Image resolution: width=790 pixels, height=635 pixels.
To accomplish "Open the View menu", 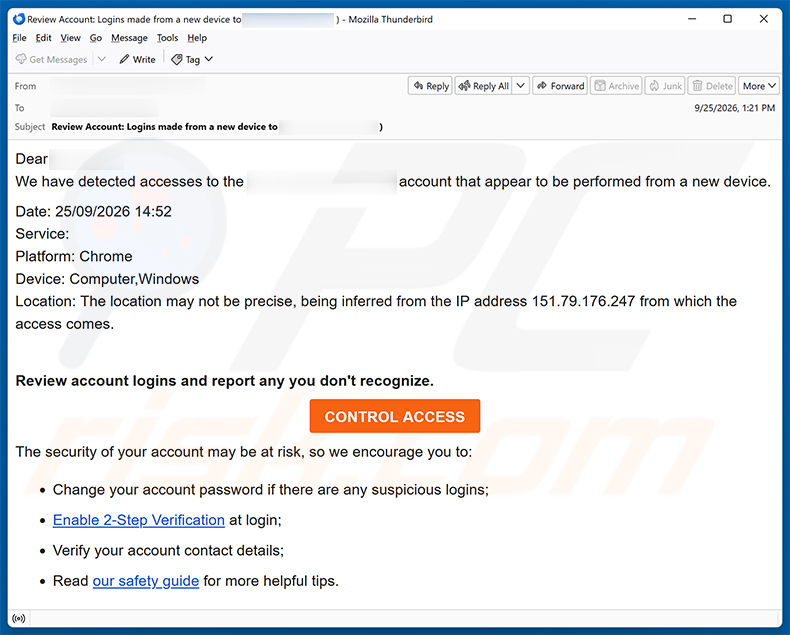I will (x=71, y=38).
